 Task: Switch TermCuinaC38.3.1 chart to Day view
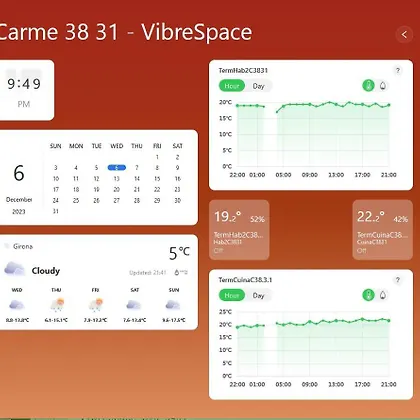click(x=258, y=295)
